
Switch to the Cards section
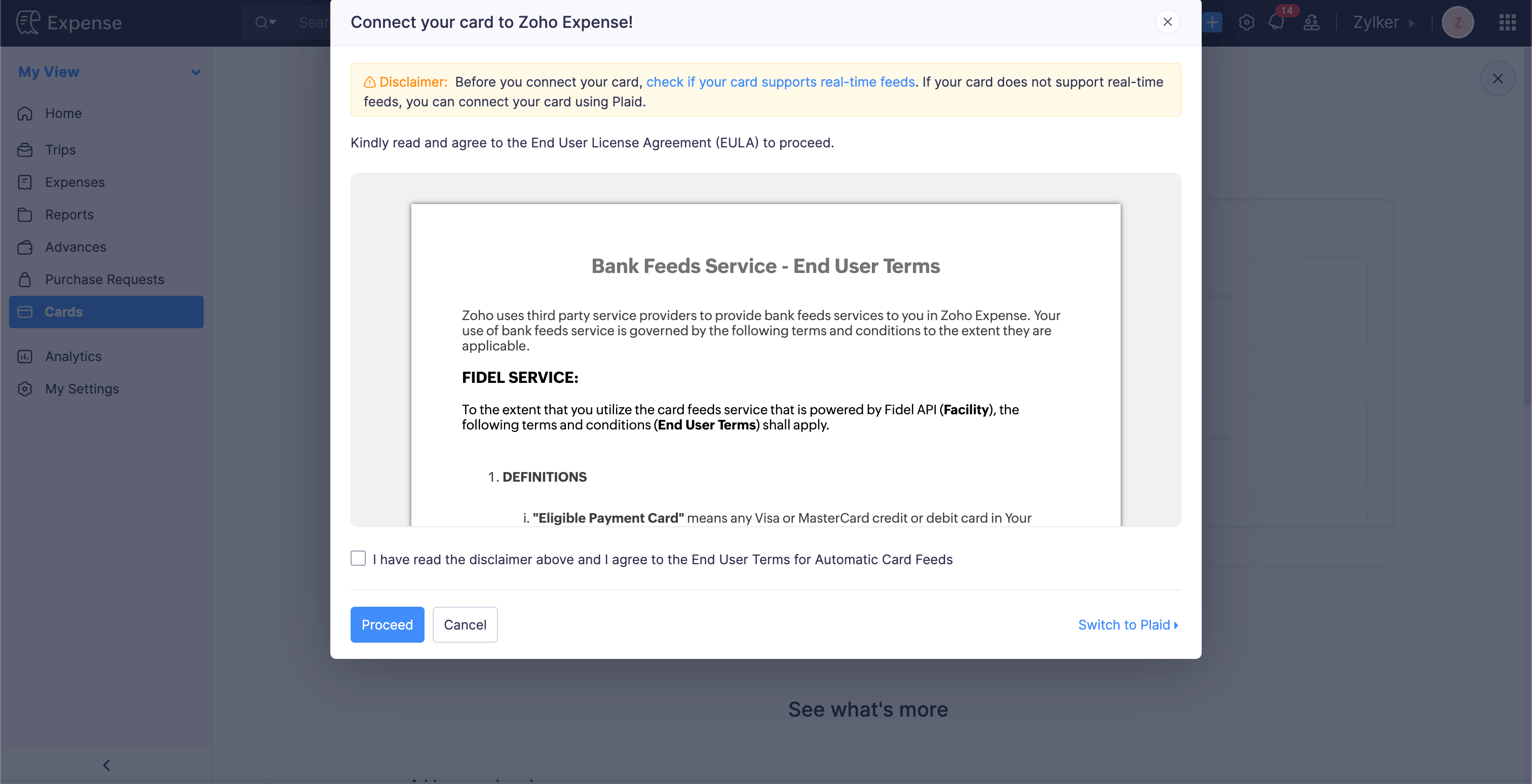click(64, 311)
